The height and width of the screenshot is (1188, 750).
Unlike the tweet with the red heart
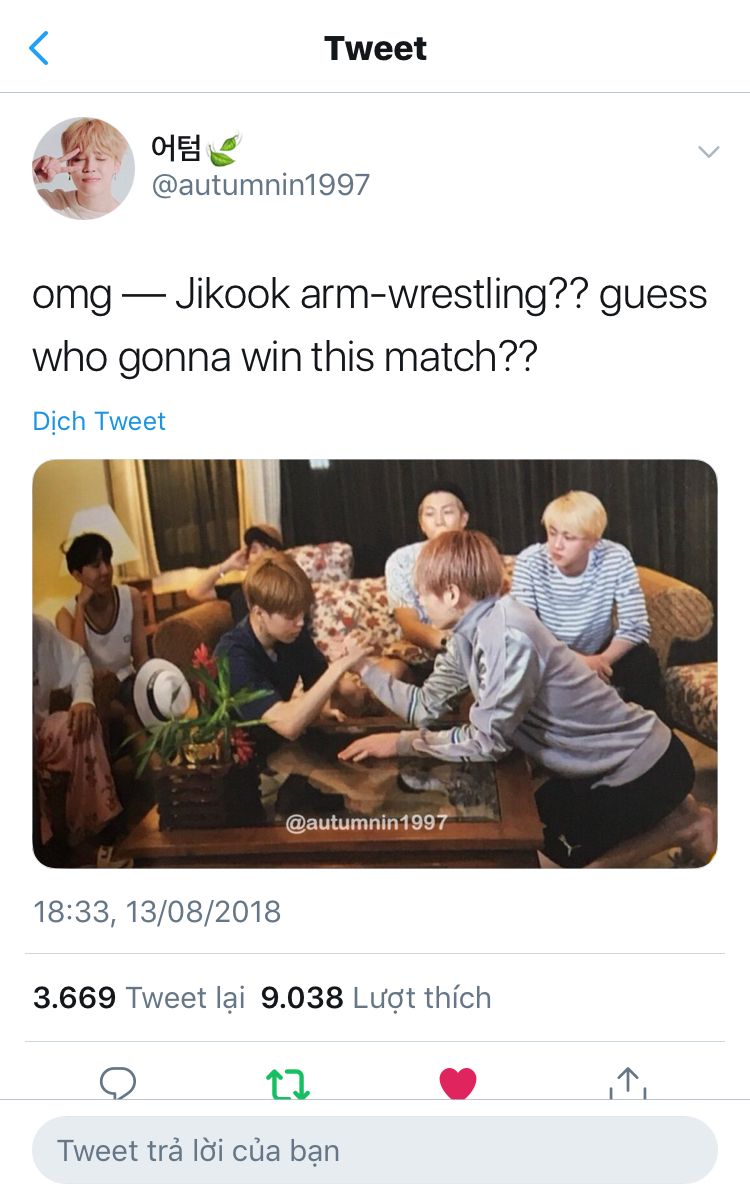(x=458, y=1083)
